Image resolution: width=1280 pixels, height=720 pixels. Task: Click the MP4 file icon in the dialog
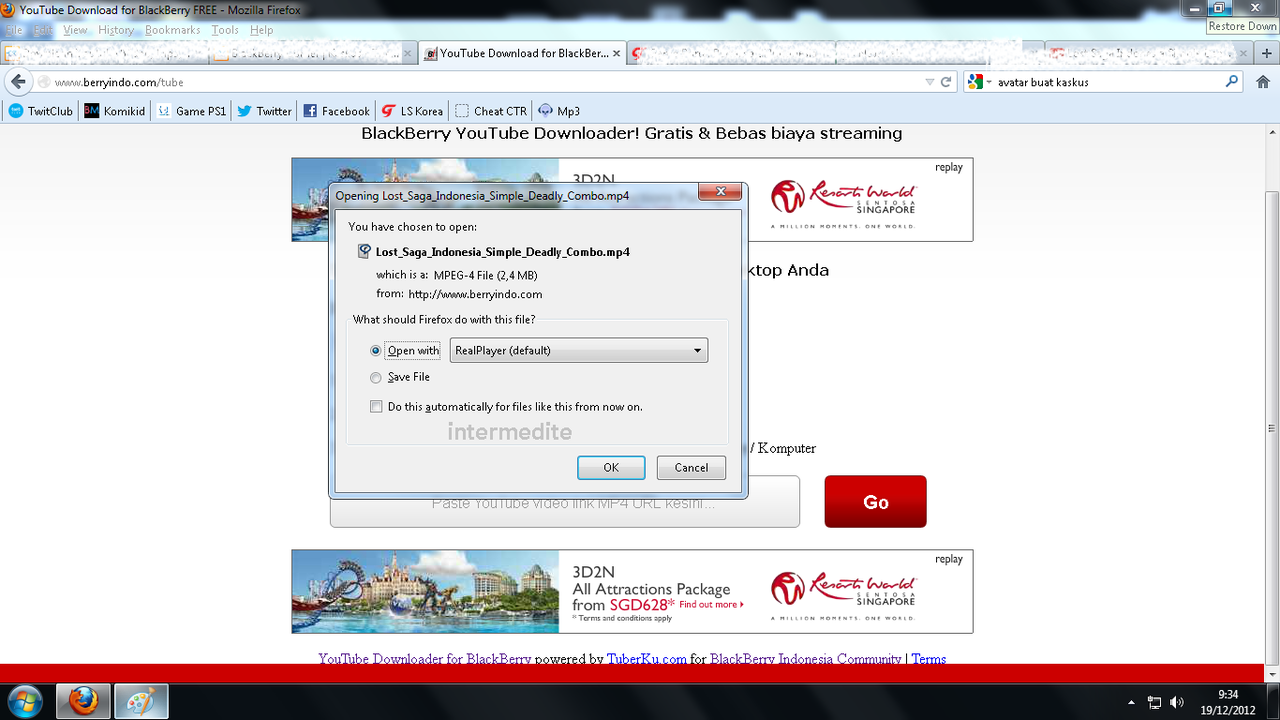point(365,252)
